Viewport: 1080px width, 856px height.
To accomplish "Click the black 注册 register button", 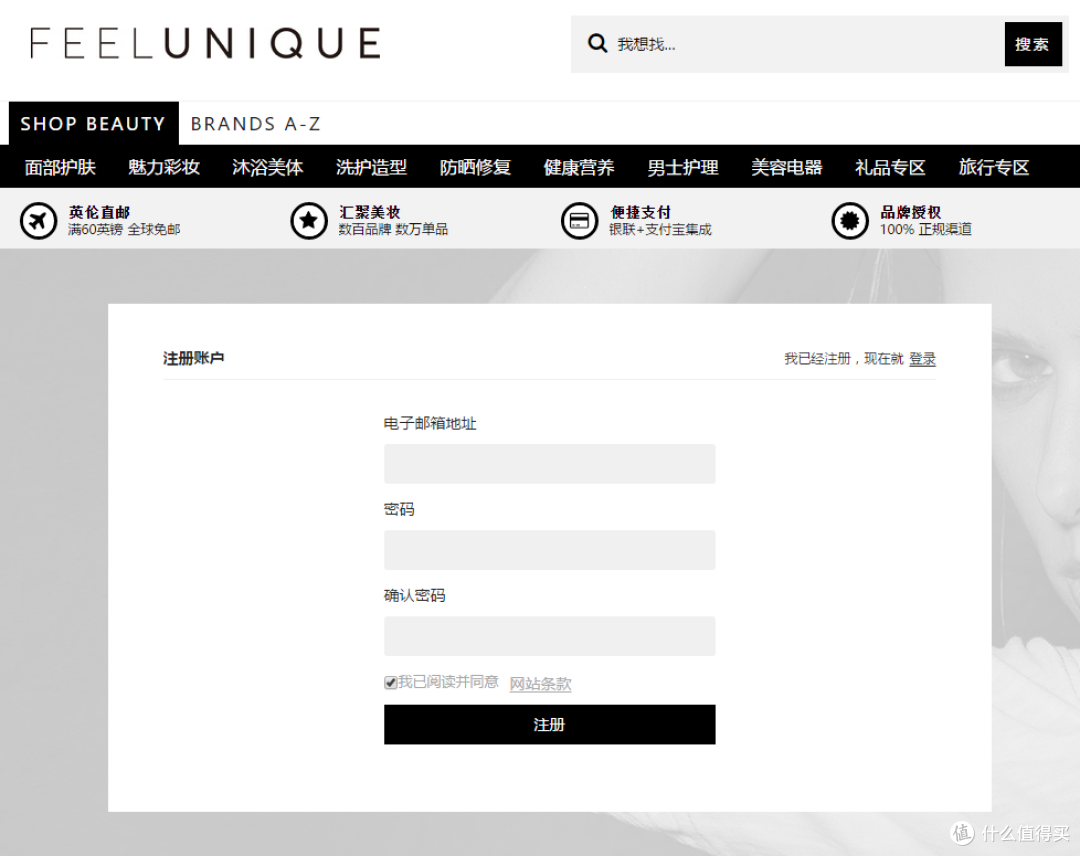I will (550, 724).
